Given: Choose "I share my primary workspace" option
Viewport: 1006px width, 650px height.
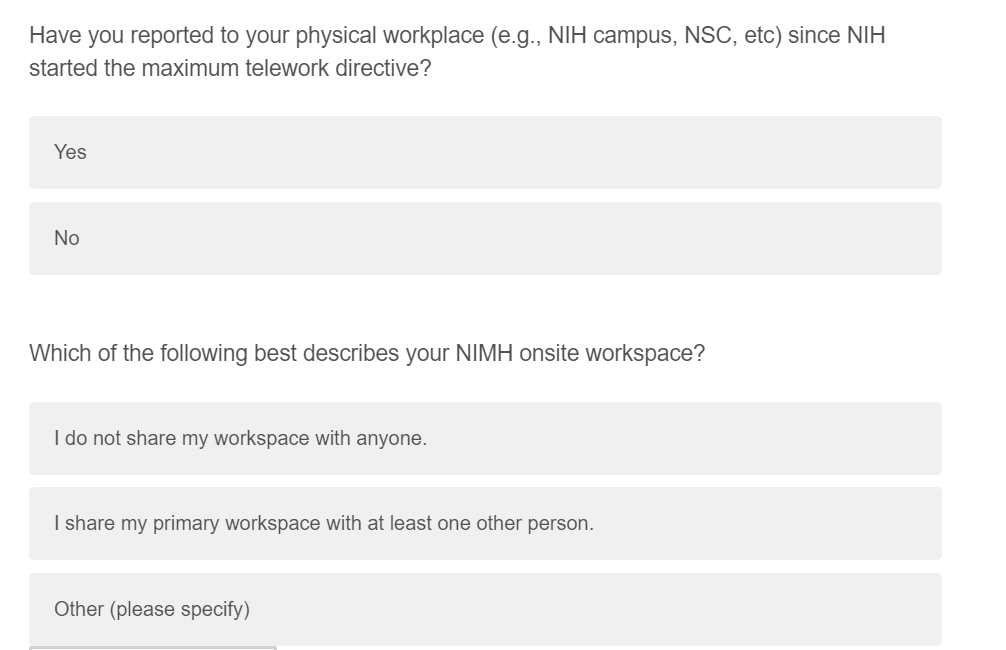Looking at the screenshot, I should pos(485,523).
